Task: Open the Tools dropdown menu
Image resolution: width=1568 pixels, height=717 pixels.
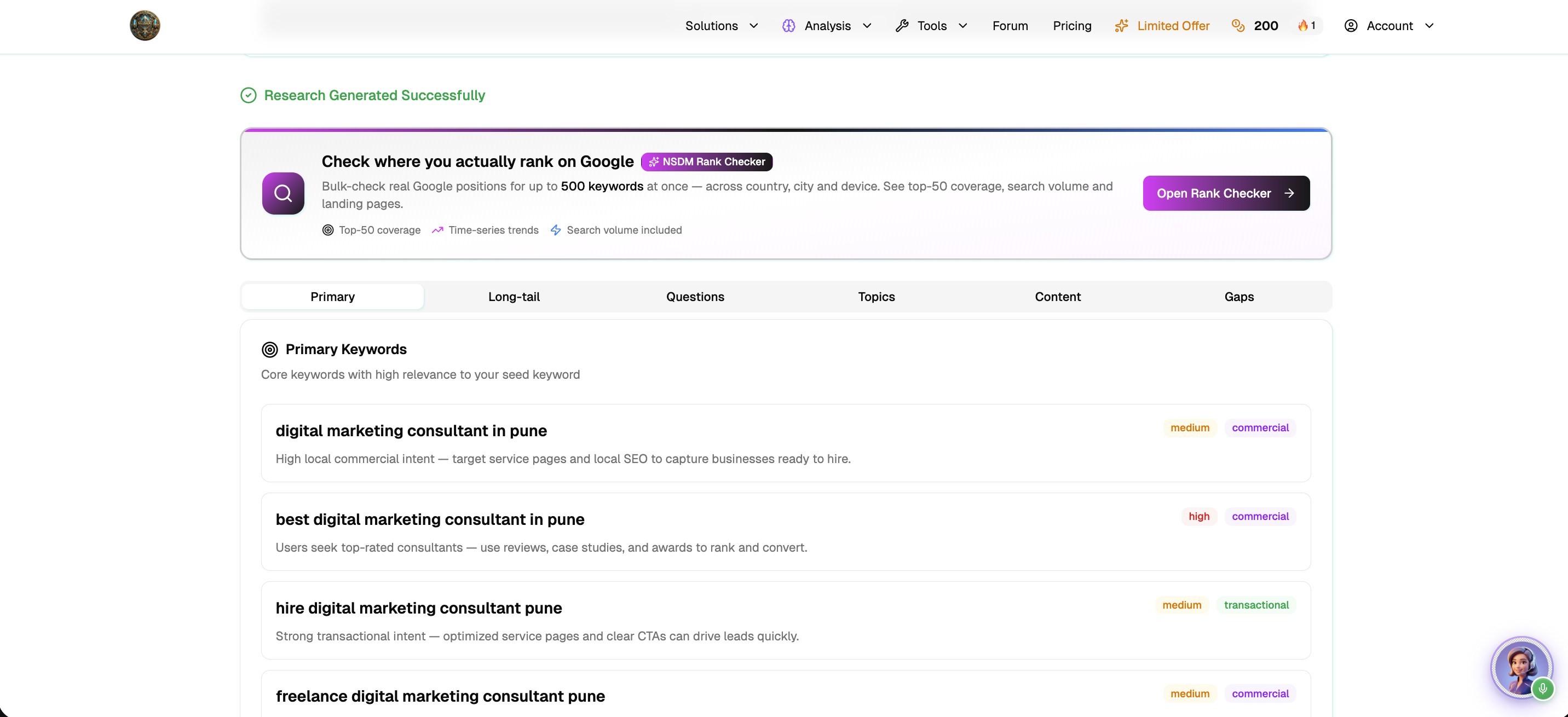Action: (x=931, y=26)
